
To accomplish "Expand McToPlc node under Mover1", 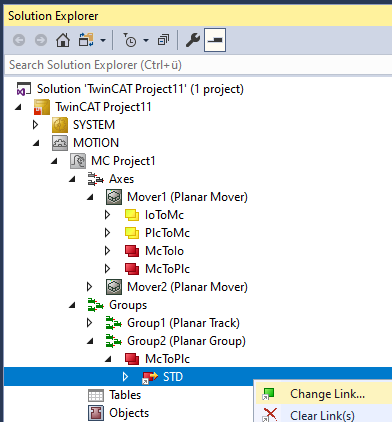I will point(108,269).
